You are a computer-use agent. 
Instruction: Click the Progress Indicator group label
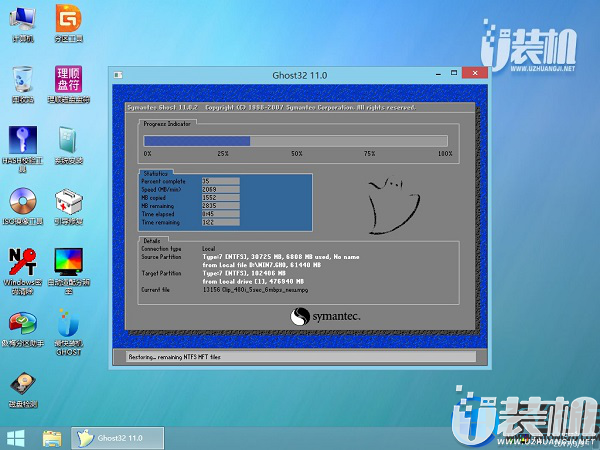point(167,124)
